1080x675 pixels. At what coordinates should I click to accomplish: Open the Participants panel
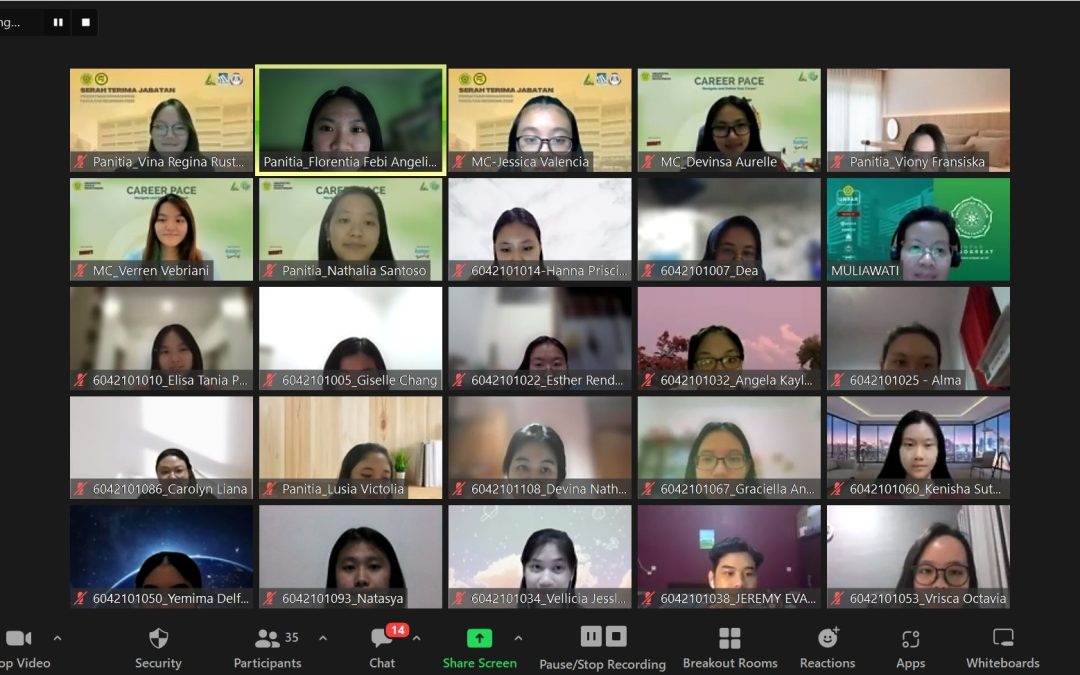[x=267, y=639]
